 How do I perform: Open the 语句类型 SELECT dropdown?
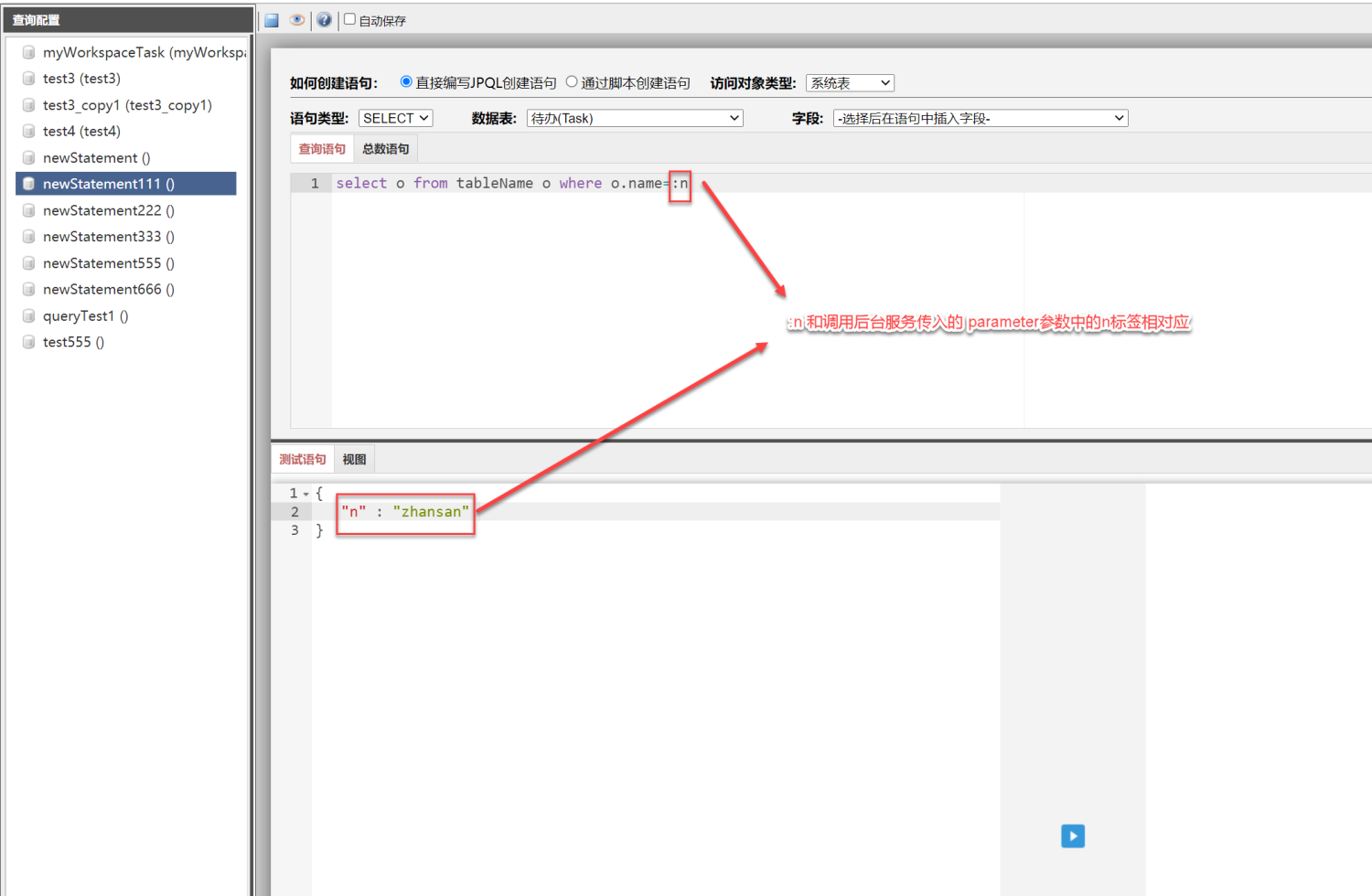click(x=395, y=119)
